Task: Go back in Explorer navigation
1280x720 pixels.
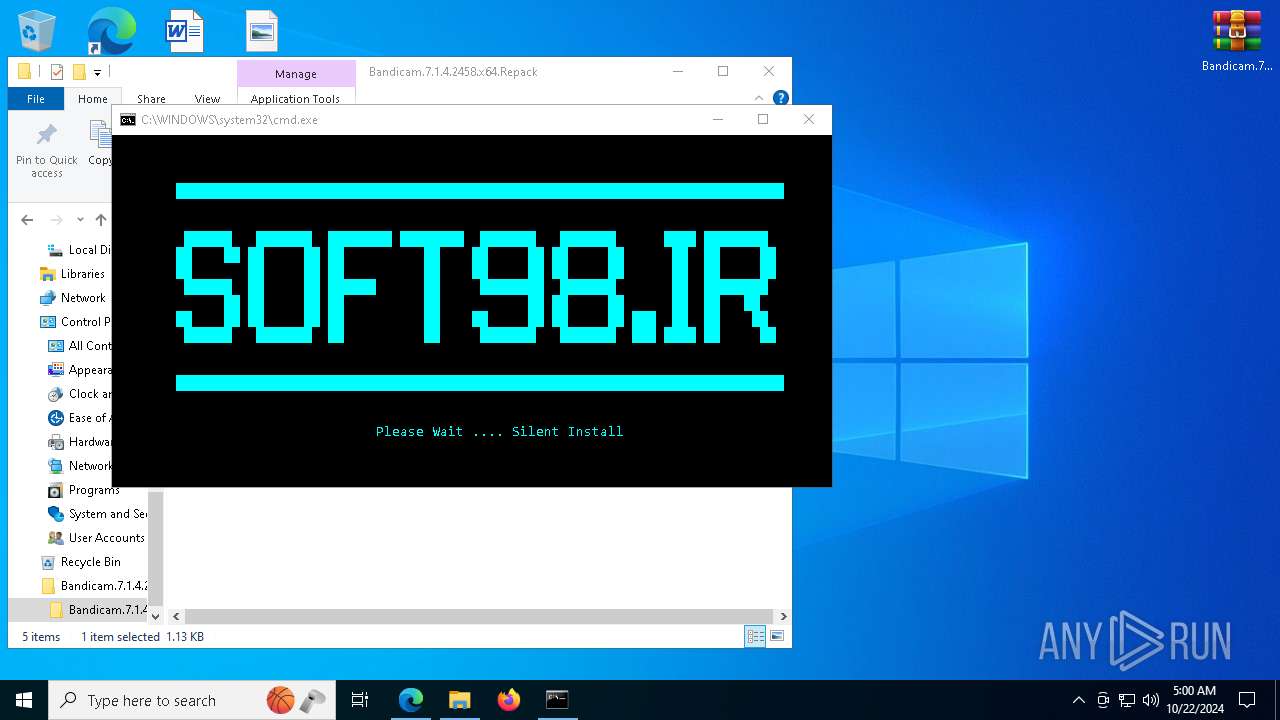Action: click(27, 220)
